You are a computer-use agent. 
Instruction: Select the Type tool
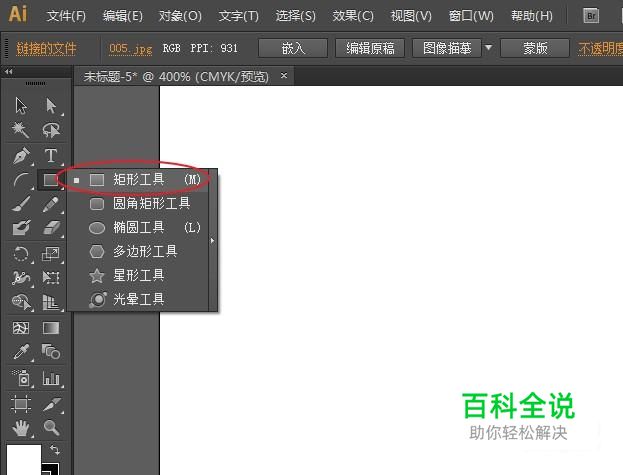pyautogui.click(x=51, y=155)
